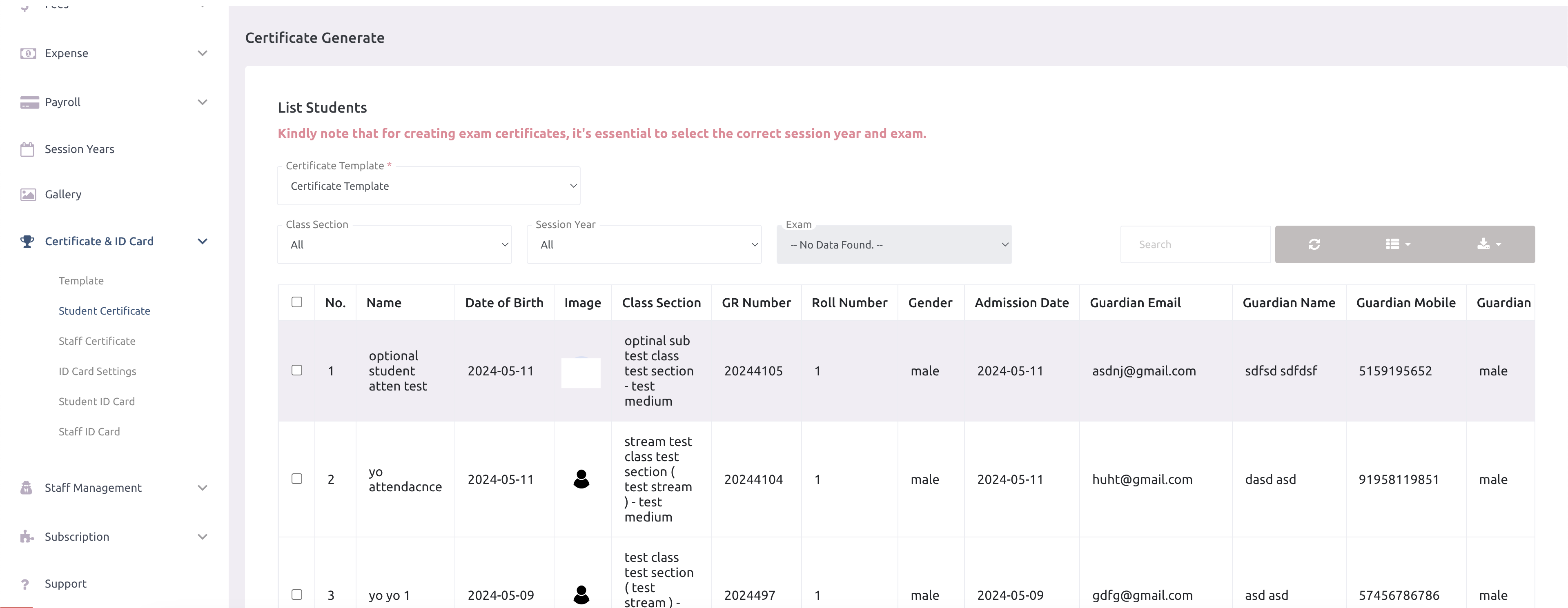Open the export download icon menu

tap(1488, 244)
